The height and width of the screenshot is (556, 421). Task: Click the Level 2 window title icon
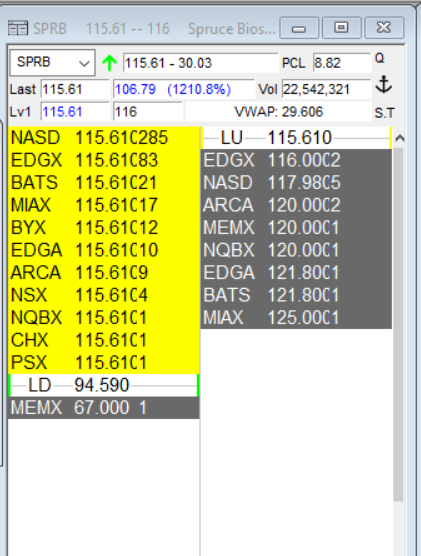pyautogui.click(x=18, y=28)
